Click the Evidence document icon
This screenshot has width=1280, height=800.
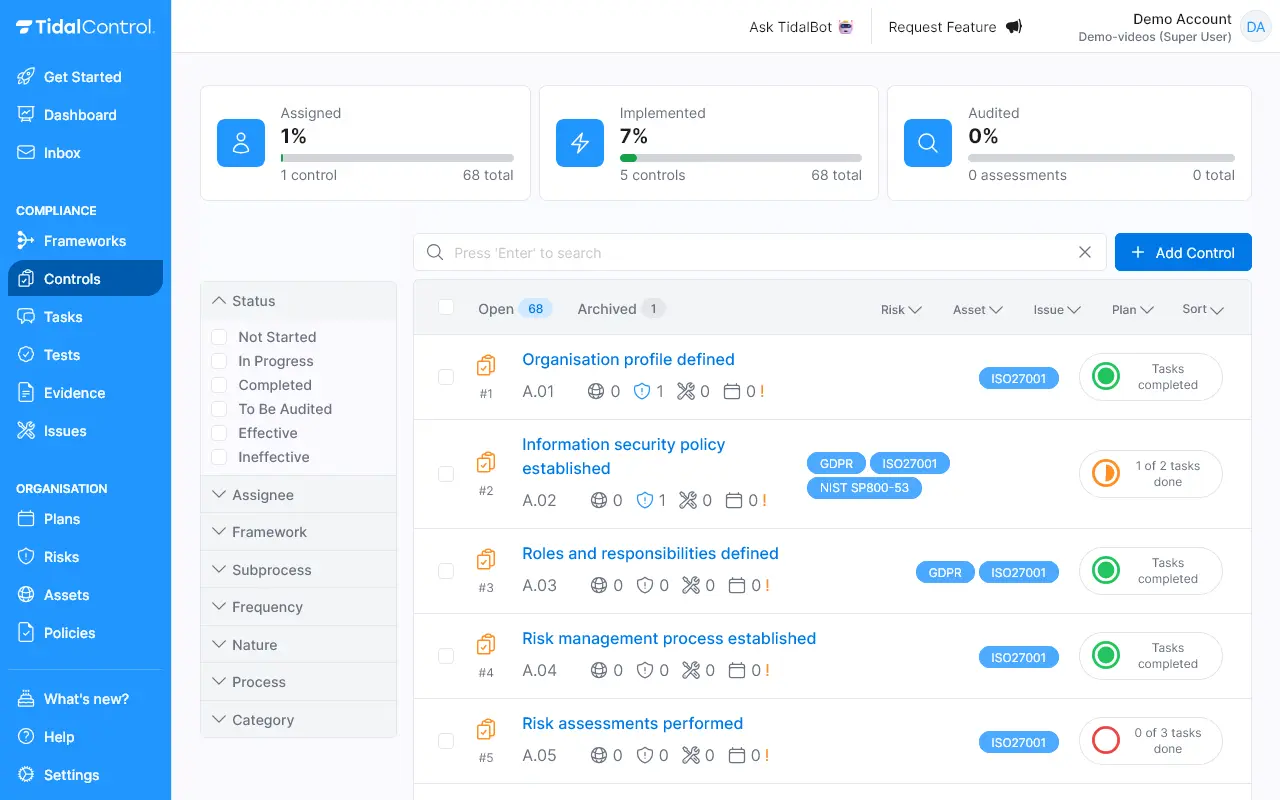(26, 393)
